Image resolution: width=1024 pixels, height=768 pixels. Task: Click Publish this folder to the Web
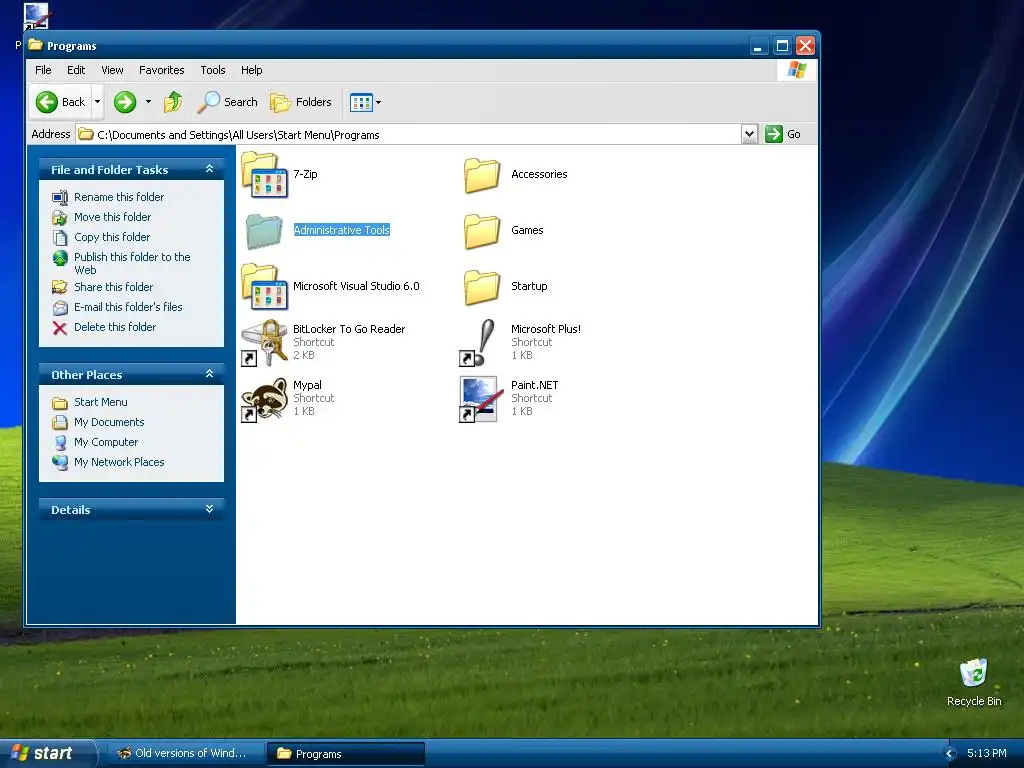click(132, 263)
